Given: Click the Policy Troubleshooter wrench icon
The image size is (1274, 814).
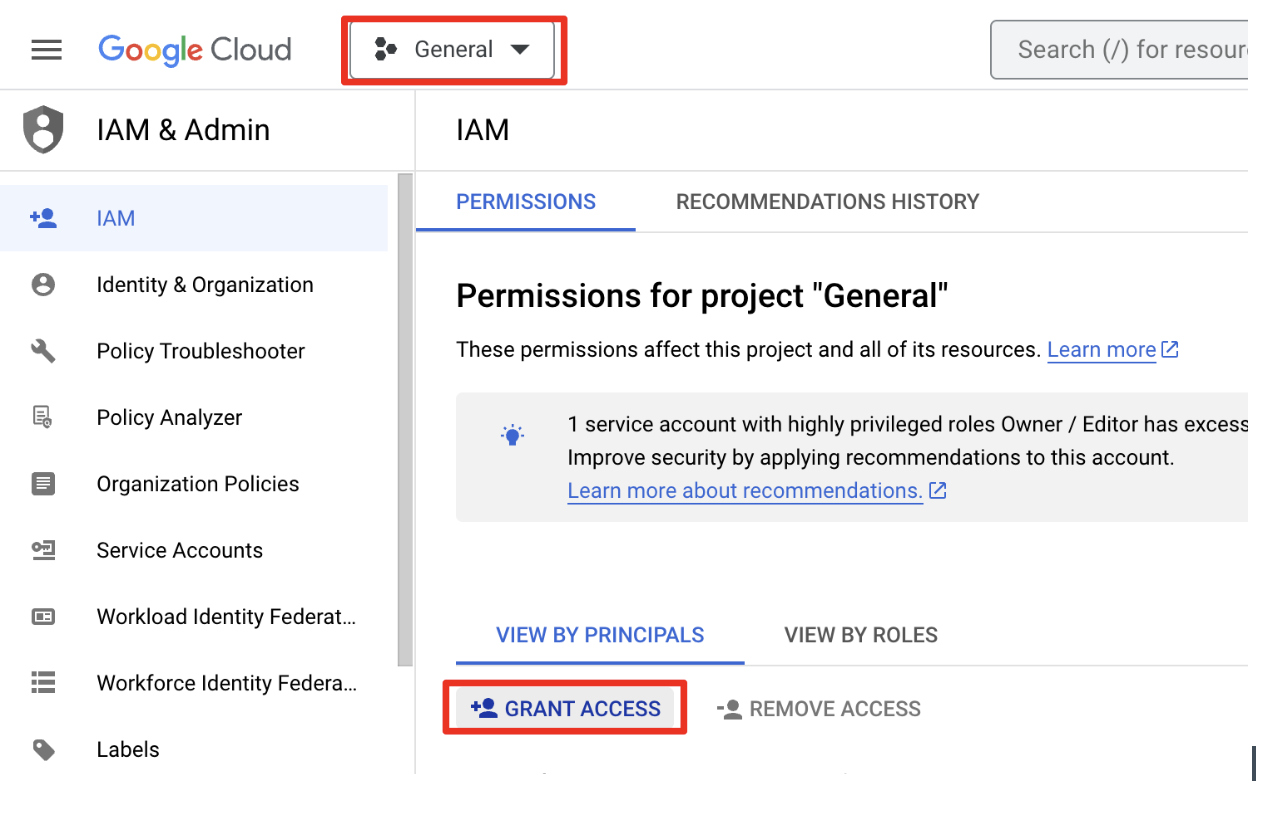Looking at the screenshot, I should tap(43, 351).
